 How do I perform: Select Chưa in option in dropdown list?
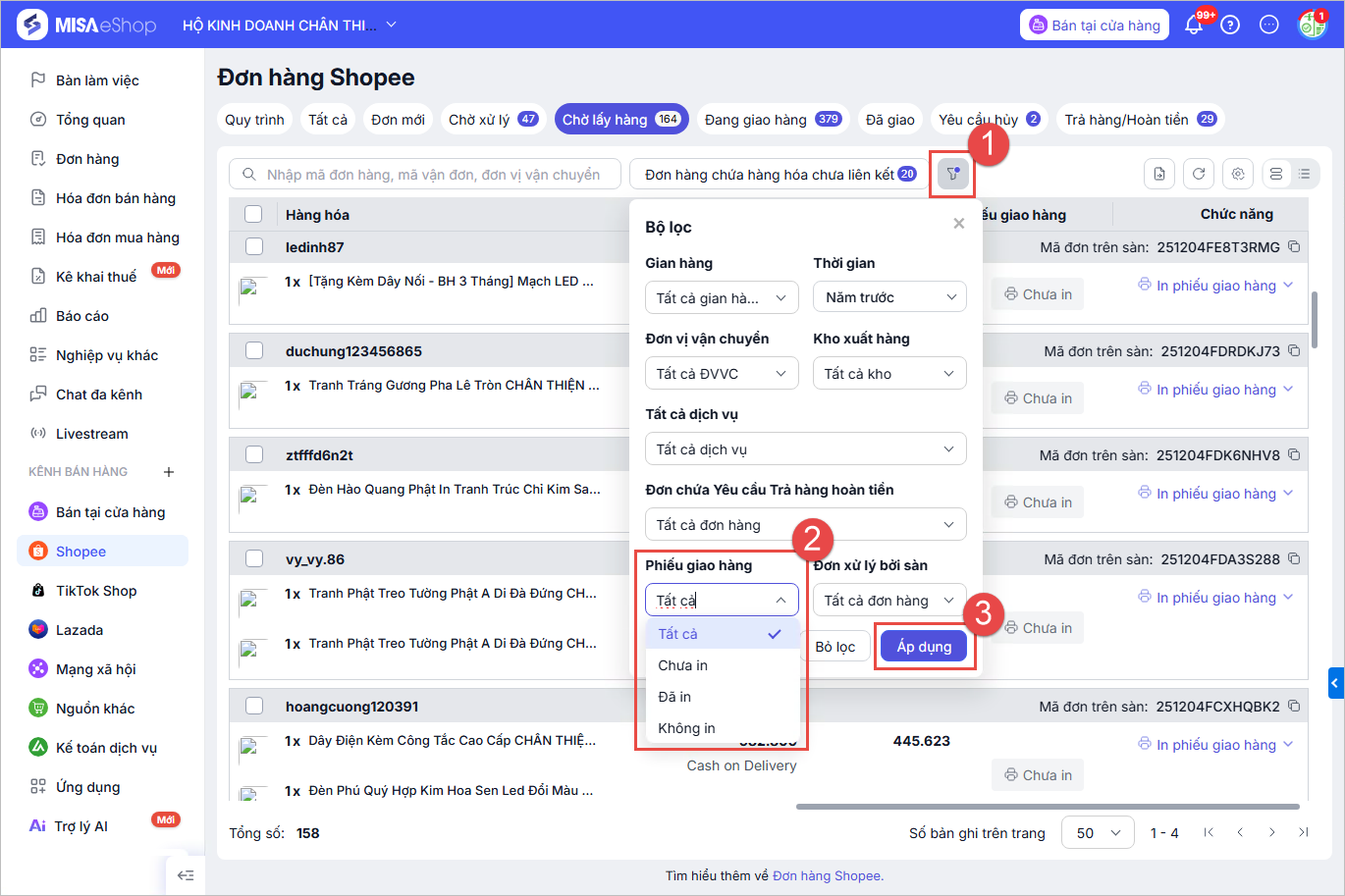(x=723, y=665)
